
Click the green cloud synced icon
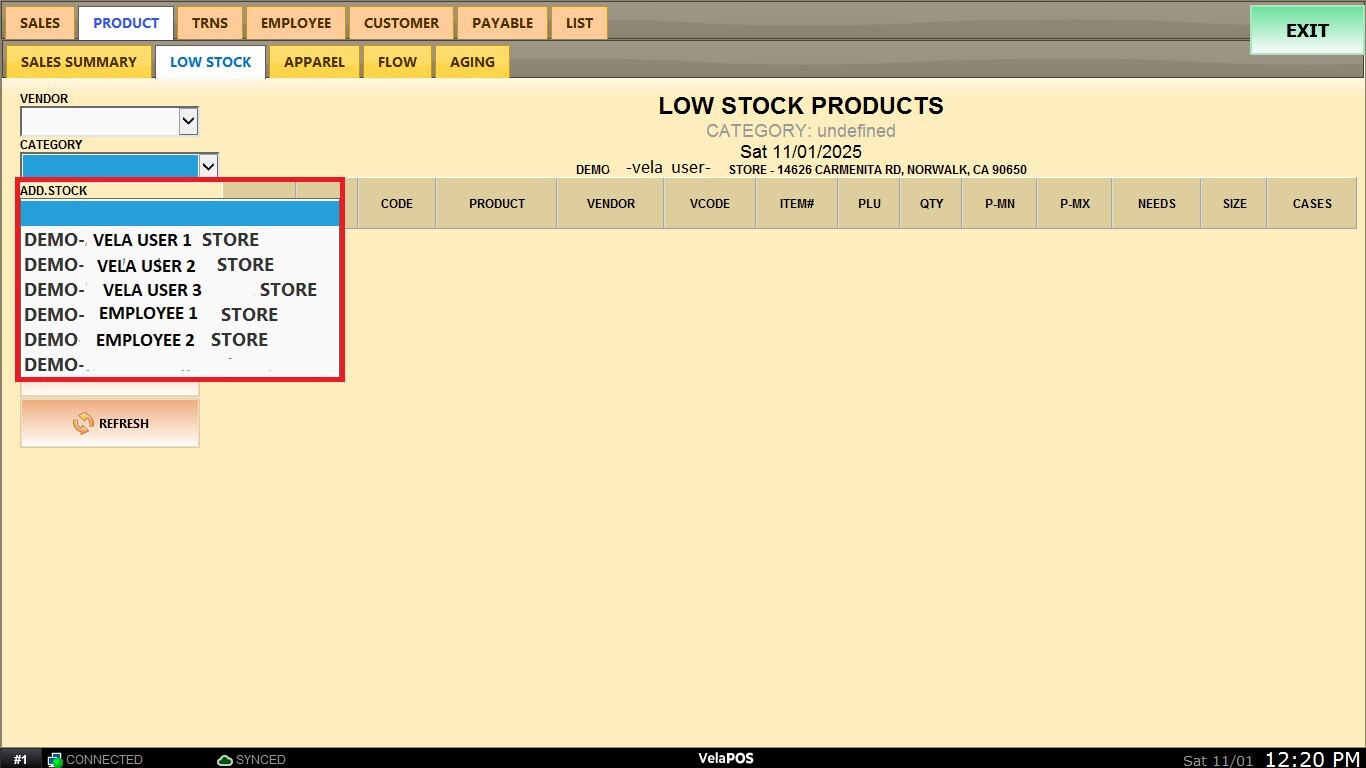tap(225, 760)
